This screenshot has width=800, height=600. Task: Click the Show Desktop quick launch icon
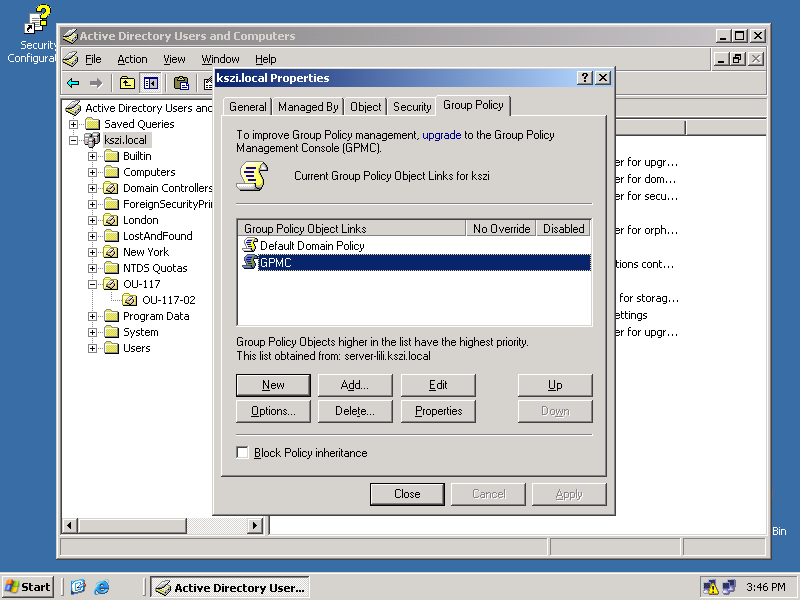click(78, 587)
